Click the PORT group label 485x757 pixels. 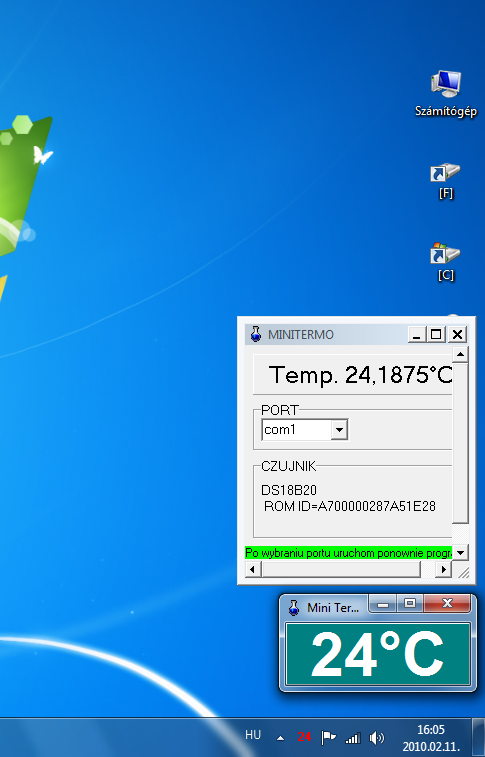[x=280, y=410]
